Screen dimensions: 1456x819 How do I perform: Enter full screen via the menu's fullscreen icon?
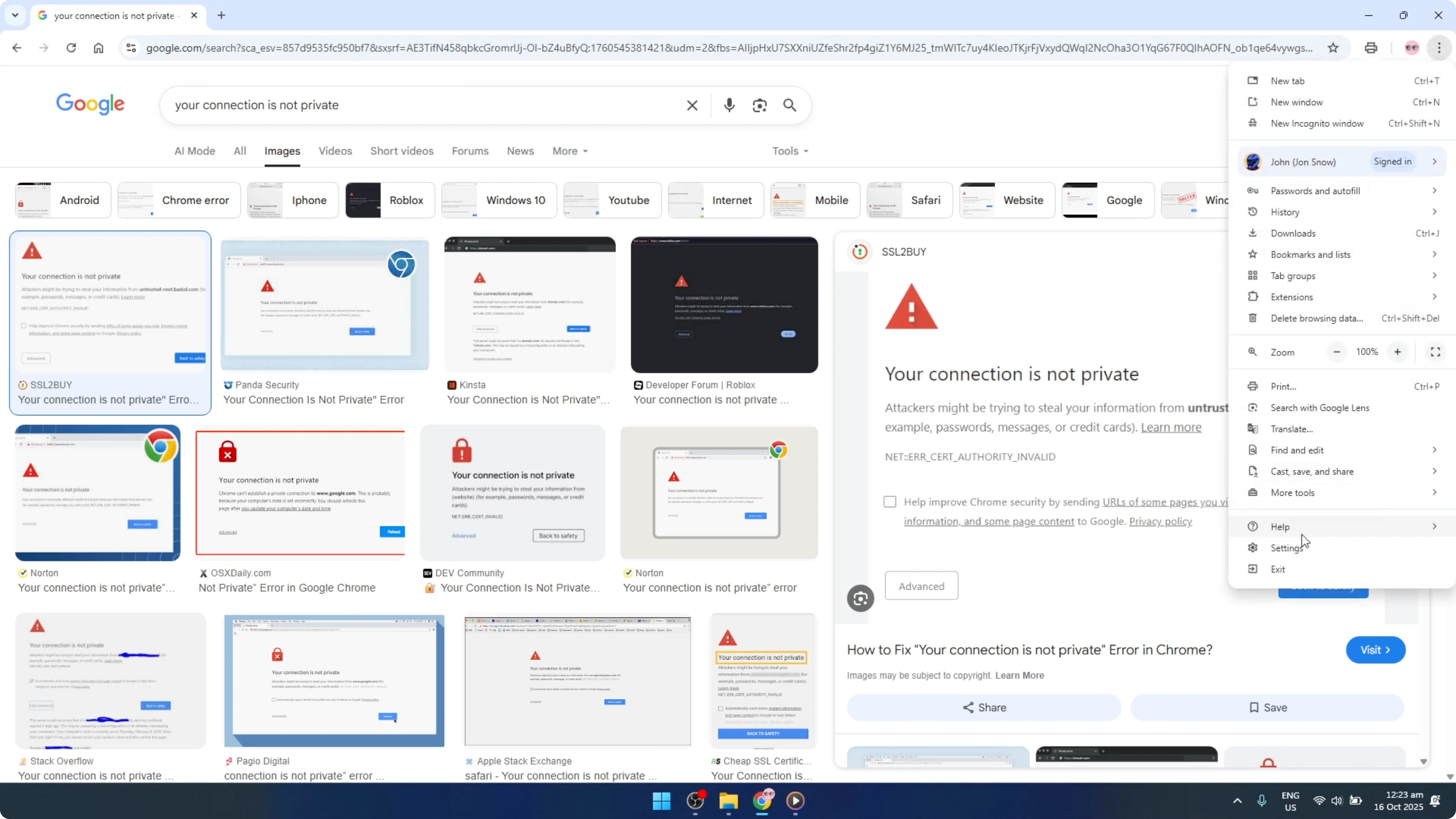click(1435, 352)
